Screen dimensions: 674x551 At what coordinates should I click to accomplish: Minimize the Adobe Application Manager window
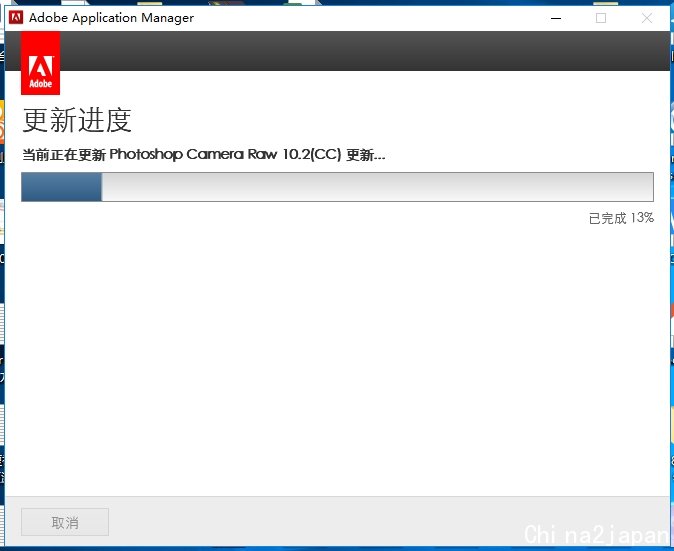point(556,18)
